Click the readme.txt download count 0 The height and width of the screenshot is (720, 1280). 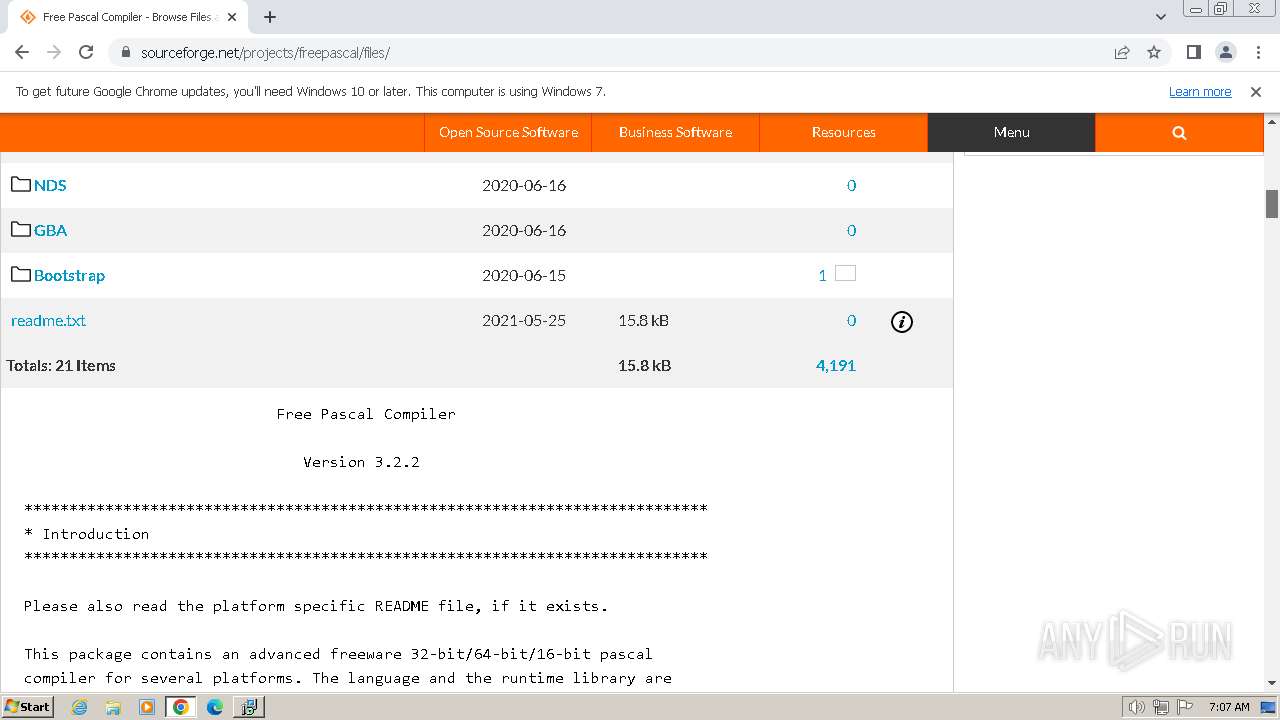(851, 320)
